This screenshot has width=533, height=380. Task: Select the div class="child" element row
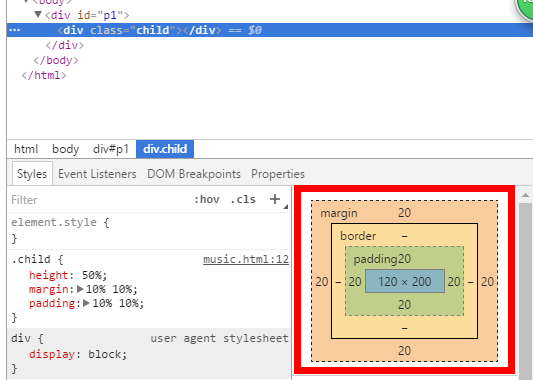(270, 30)
